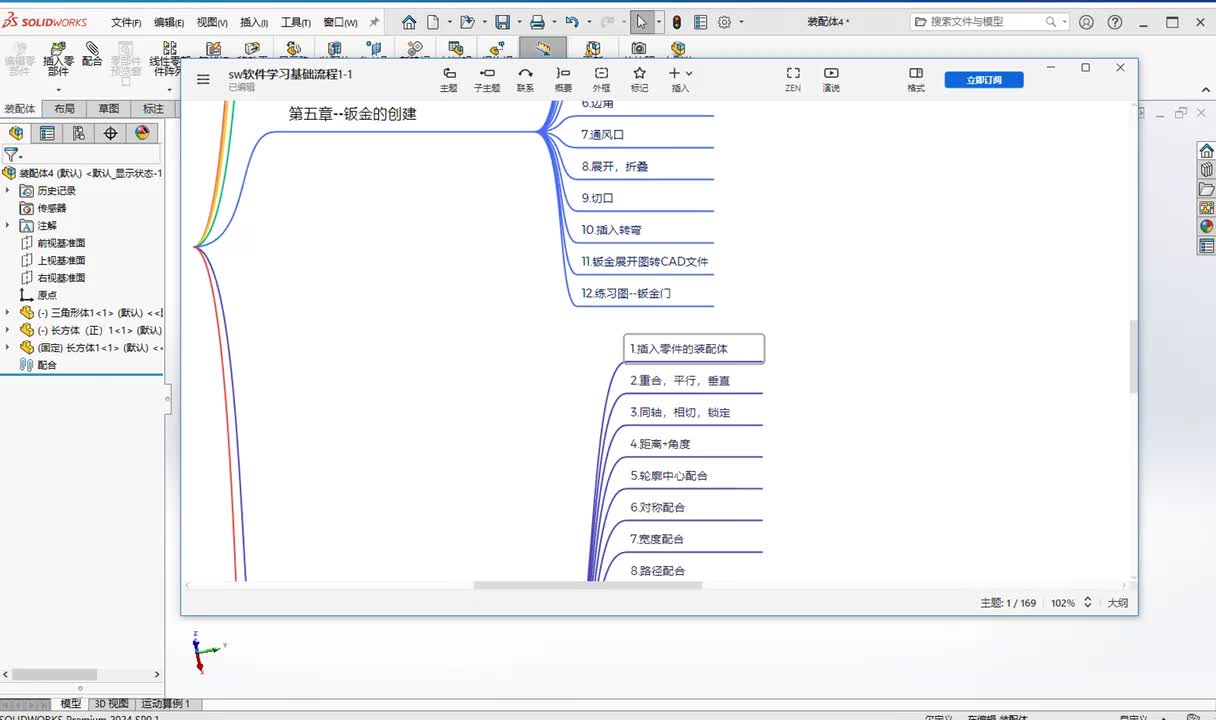Viewport: 1216px width, 720px height.
Task: Select 配合 mates folder in tree
Action: coord(47,365)
